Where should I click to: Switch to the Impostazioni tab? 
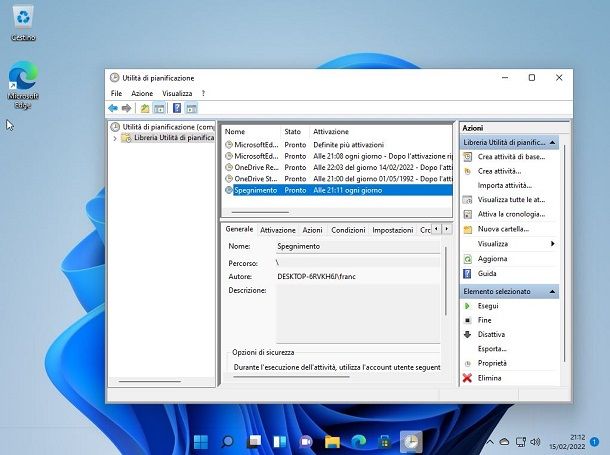tap(393, 230)
